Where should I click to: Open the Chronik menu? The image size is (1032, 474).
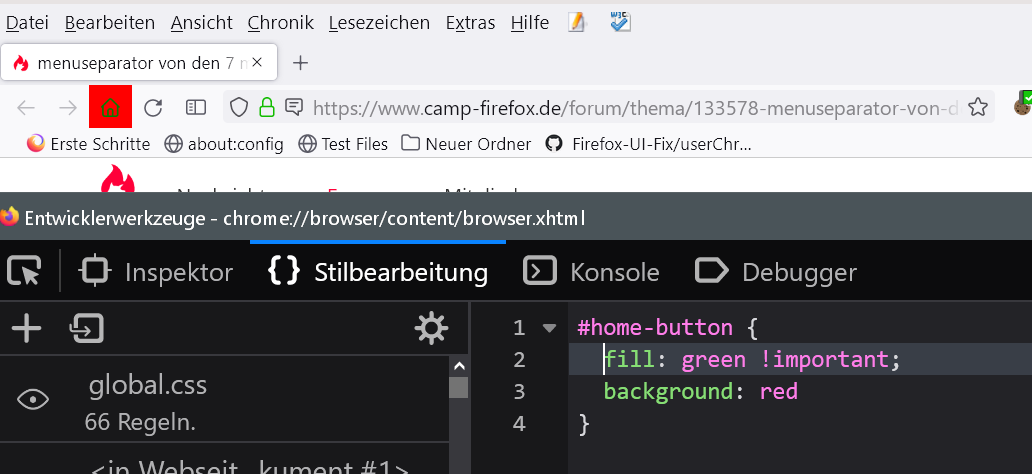click(x=280, y=22)
